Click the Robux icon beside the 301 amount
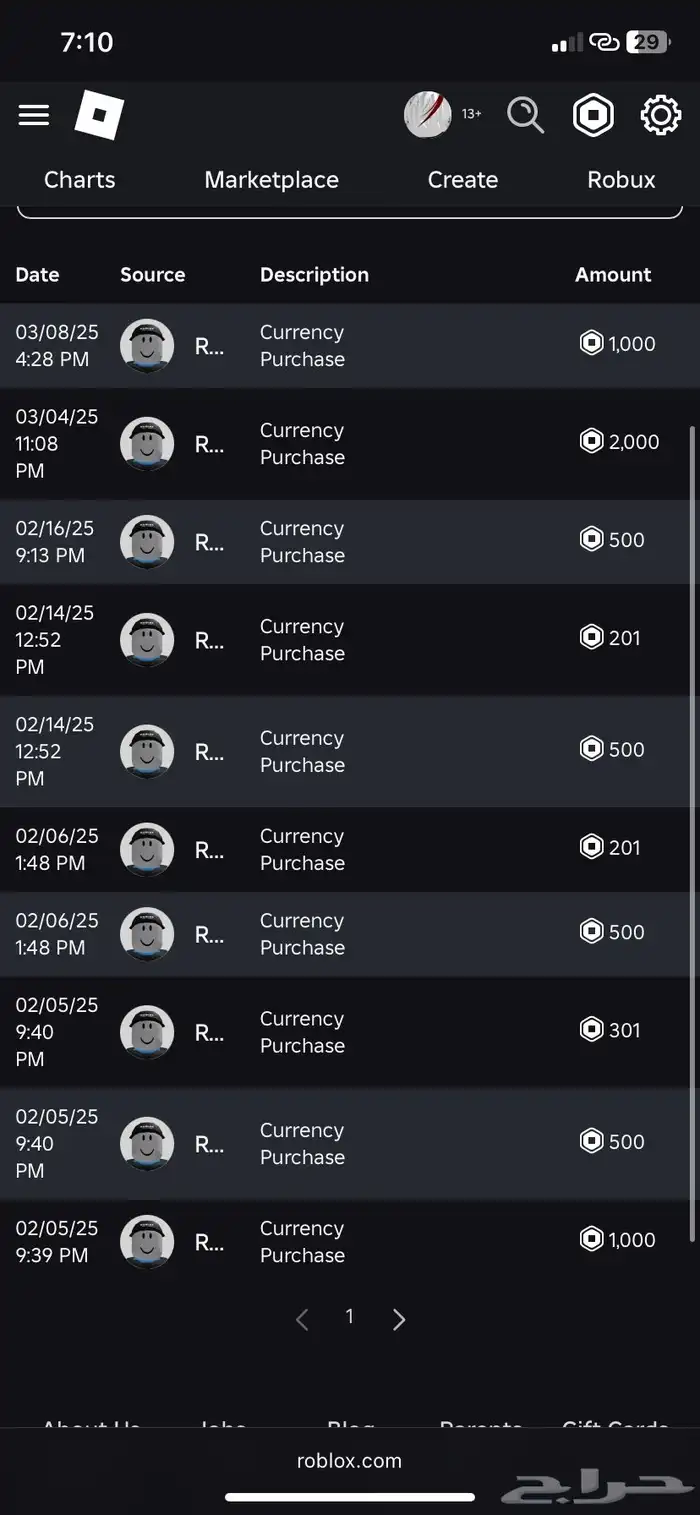700x1515 pixels. click(592, 1029)
